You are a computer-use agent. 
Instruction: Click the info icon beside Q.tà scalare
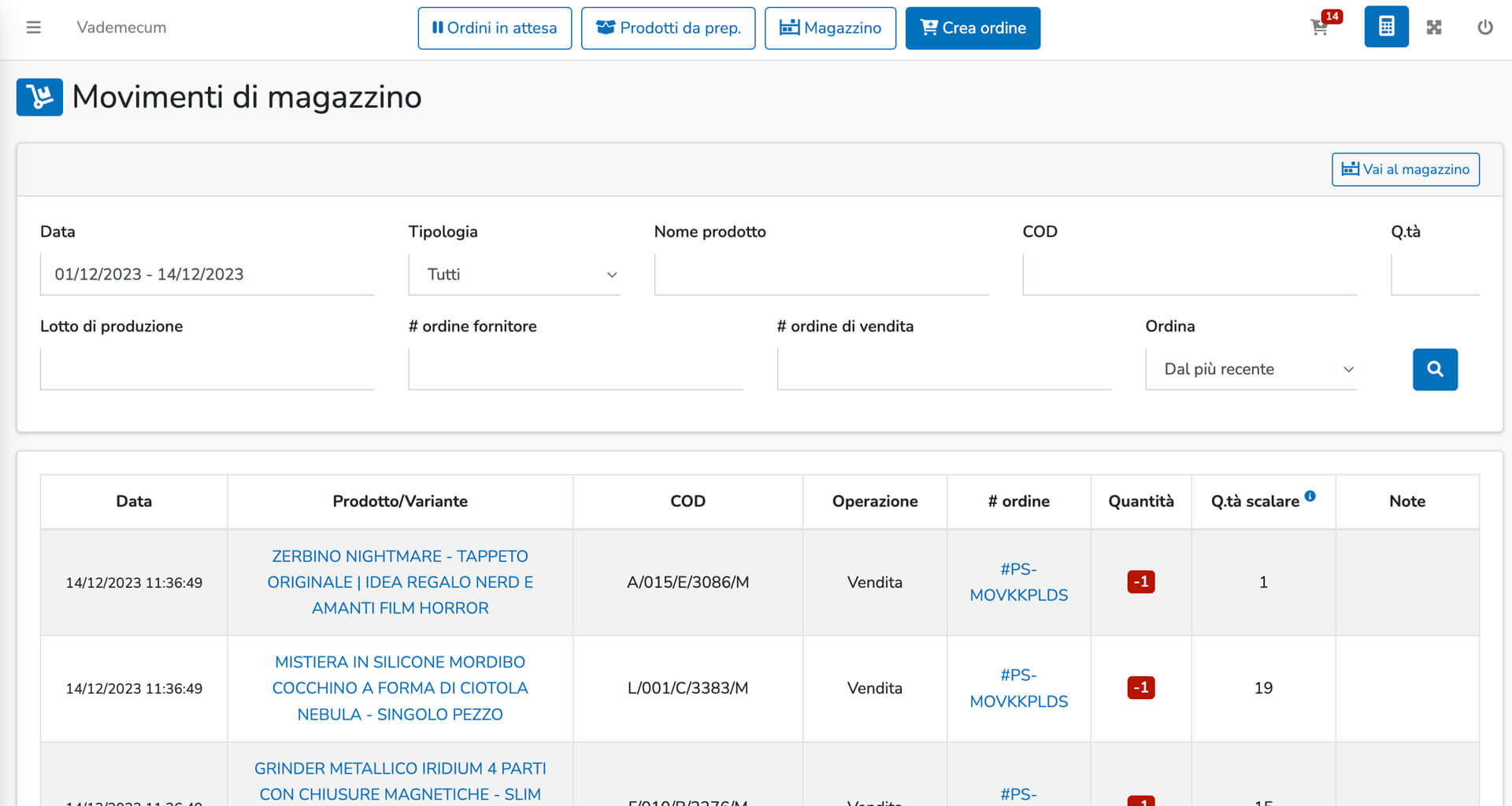pos(1310,496)
